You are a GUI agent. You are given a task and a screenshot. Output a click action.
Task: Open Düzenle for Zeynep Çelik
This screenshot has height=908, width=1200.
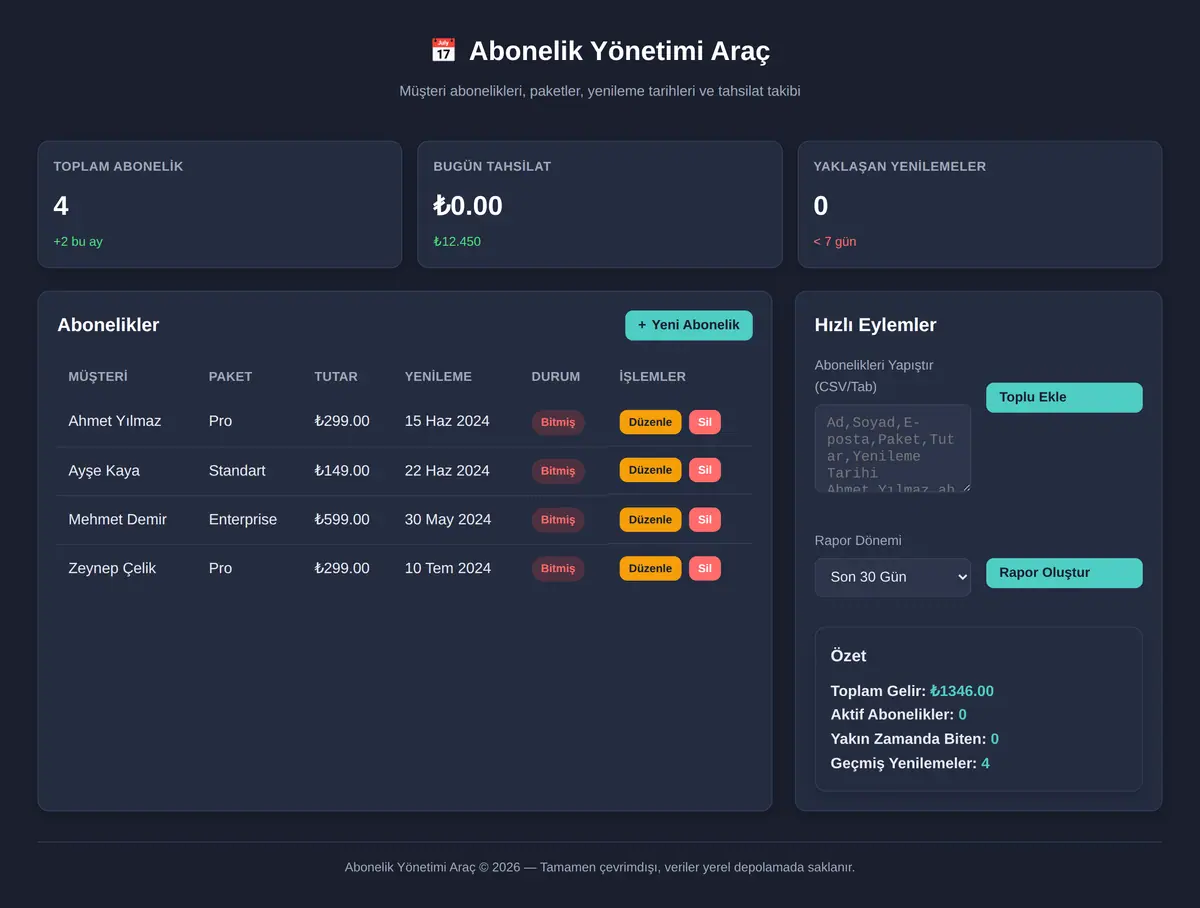pyautogui.click(x=650, y=568)
